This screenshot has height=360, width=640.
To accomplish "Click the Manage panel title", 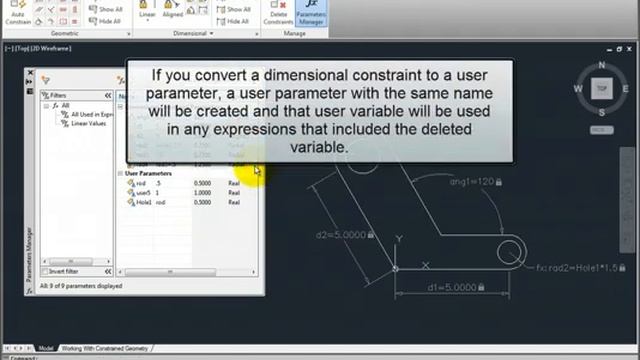I will click(295, 33).
